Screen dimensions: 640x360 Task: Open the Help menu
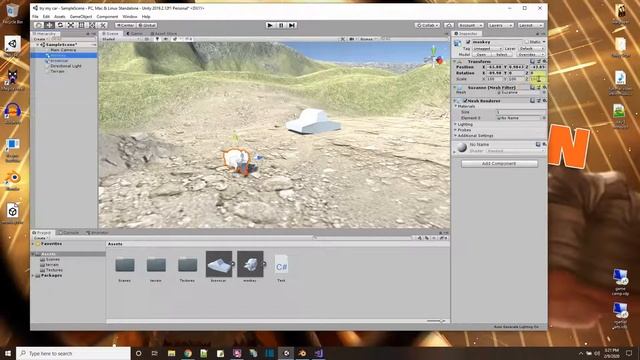[x=146, y=17]
